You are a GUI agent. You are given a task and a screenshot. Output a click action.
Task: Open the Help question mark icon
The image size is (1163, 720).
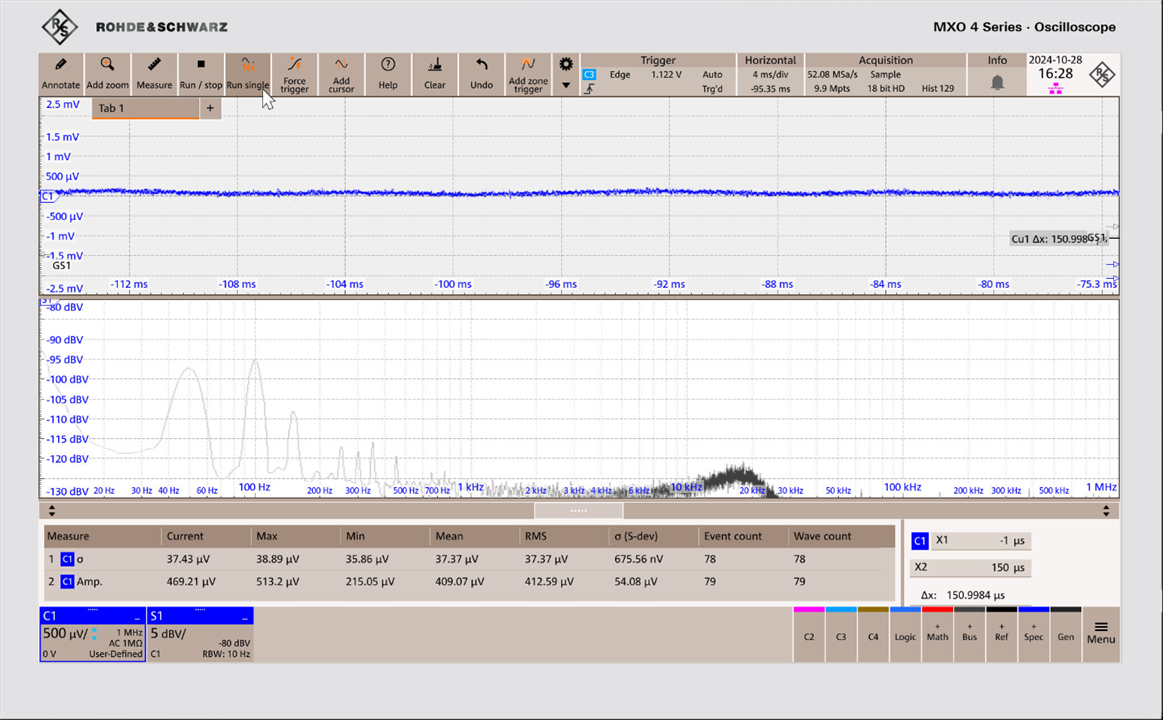pos(388,74)
